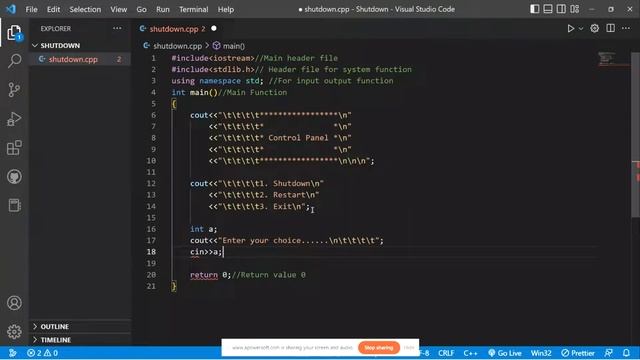This screenshot has height=360, width=640.
Task: Split the editor to the right
Action: [611, 28]
